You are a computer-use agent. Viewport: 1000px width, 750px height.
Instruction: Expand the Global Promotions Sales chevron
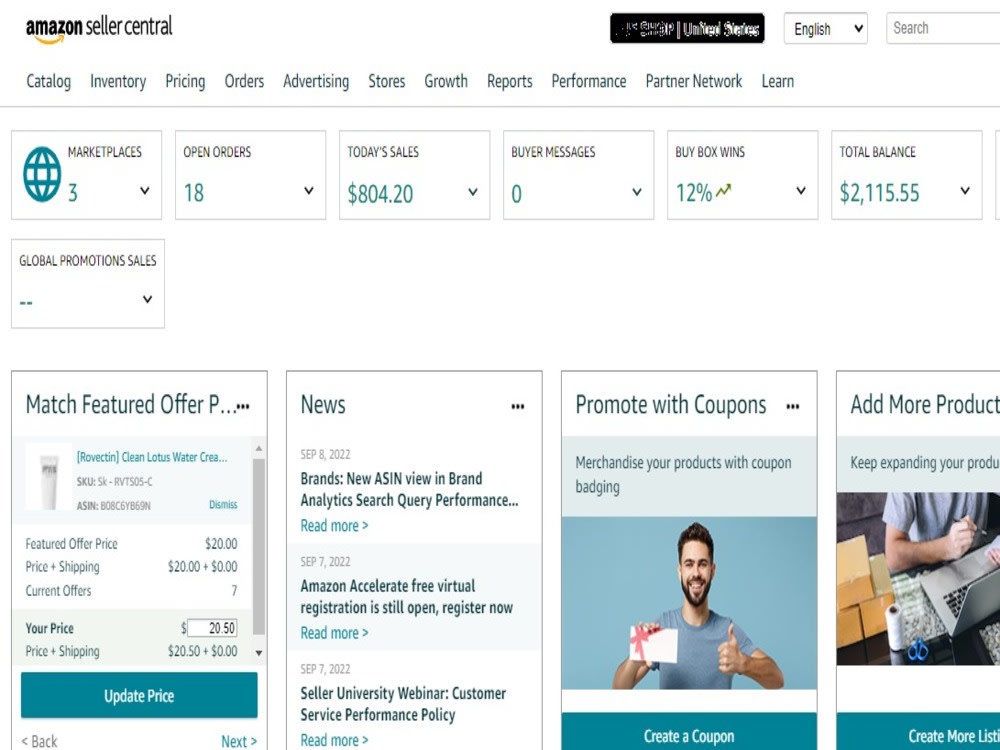(147, 299)
